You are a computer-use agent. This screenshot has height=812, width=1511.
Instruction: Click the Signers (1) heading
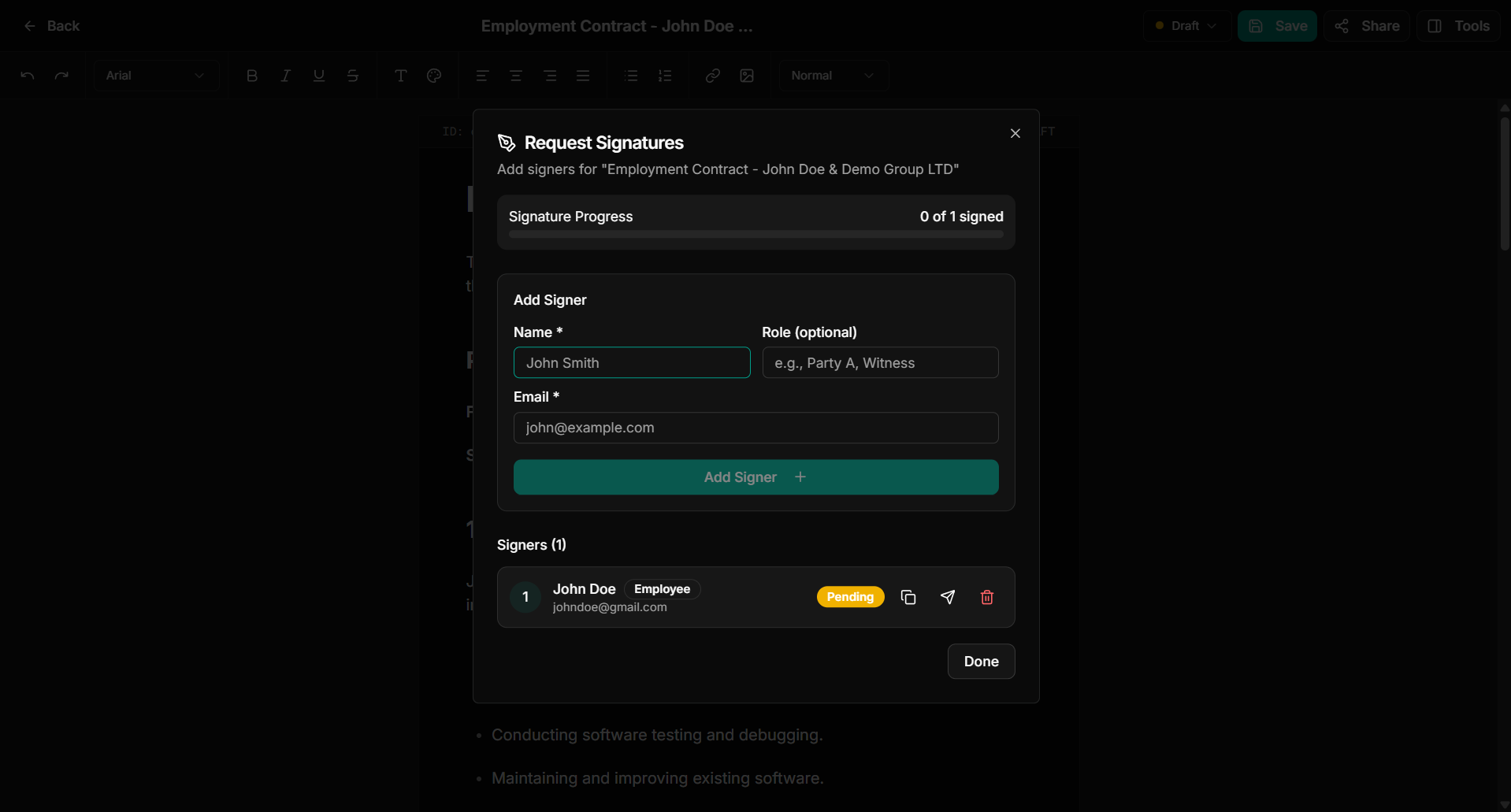532,545
